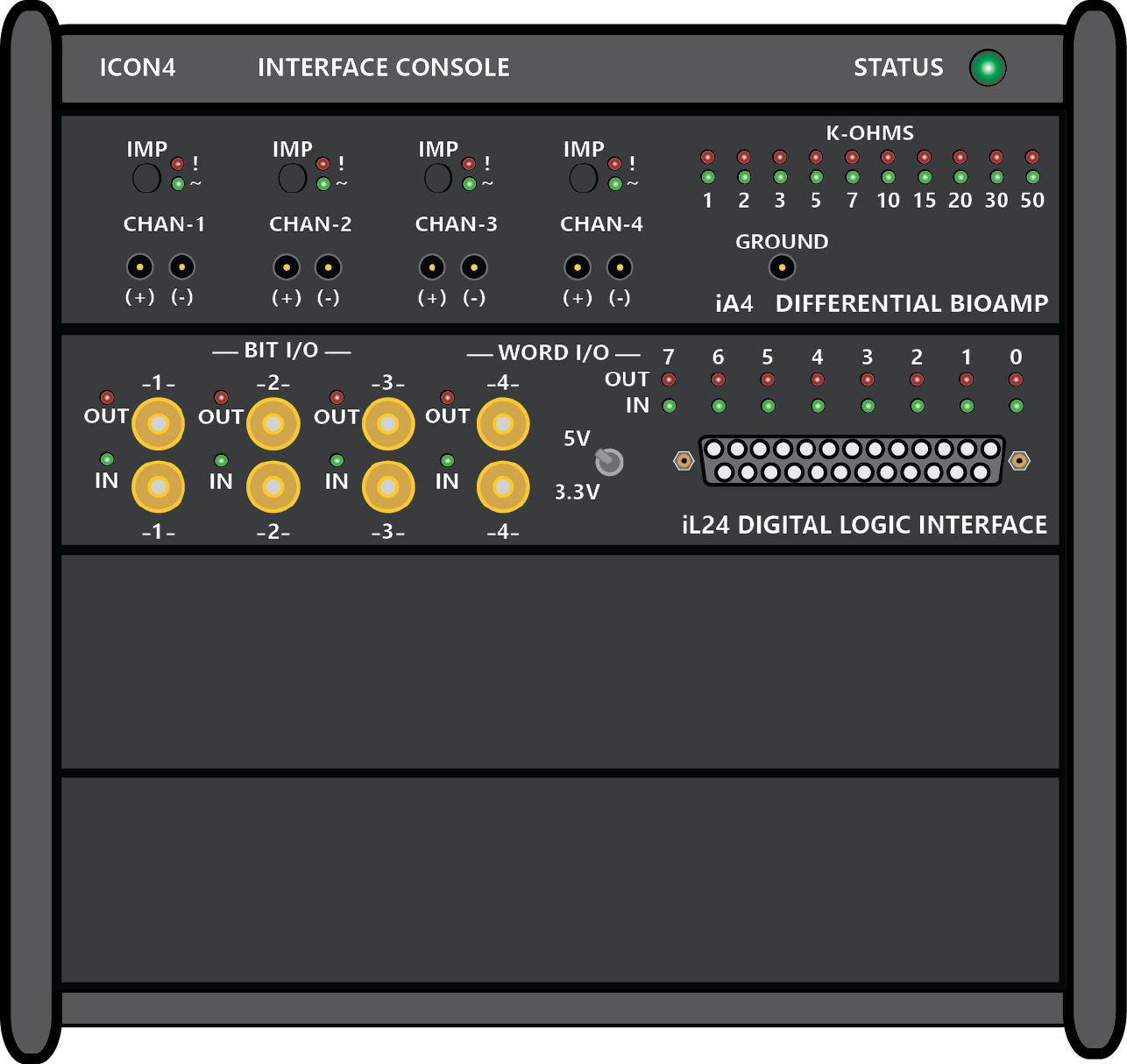
Task: Click WORD I/O IN LED for bit 1
Action: [967, 406]
